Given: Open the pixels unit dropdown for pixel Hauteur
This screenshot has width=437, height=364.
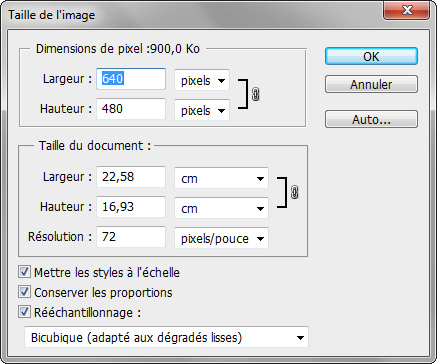Looking at the screenshot, I should (202, 110).
